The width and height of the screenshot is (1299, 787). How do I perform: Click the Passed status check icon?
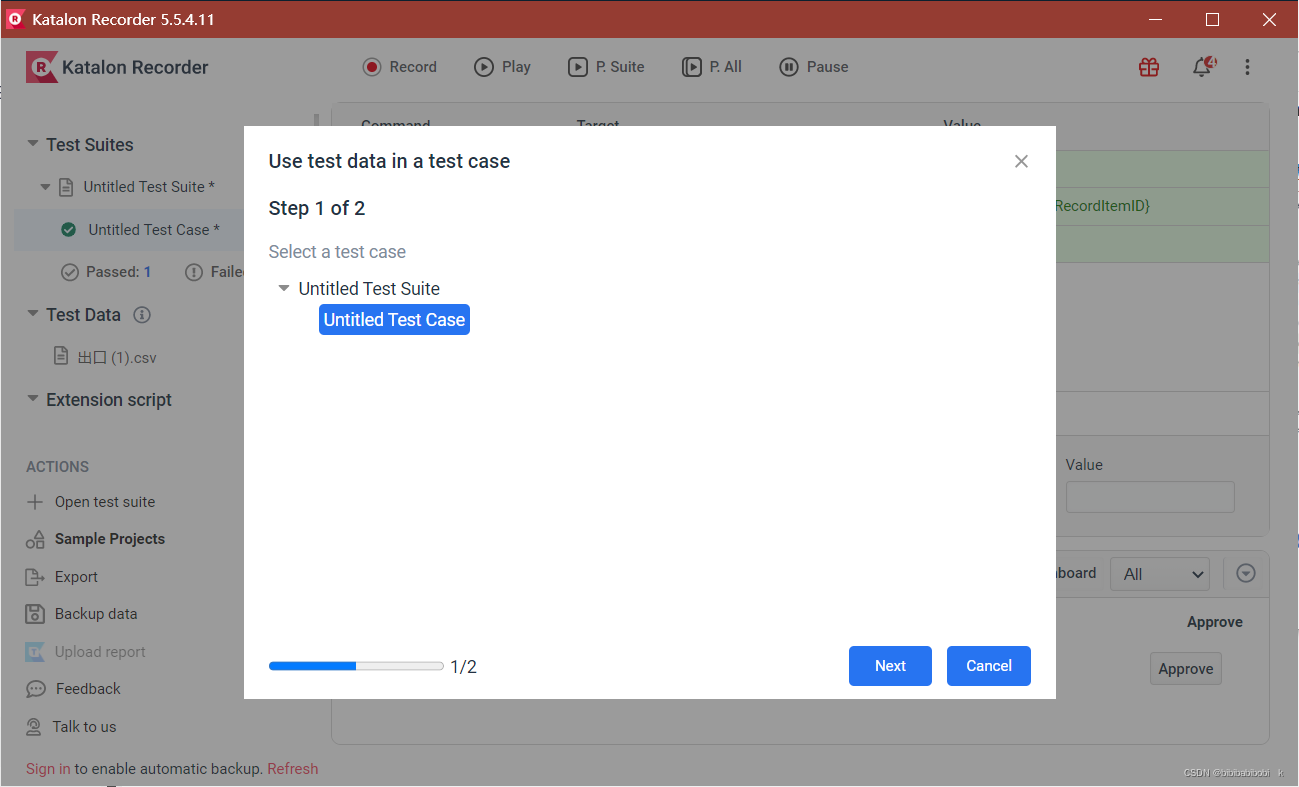pos(70,272)
